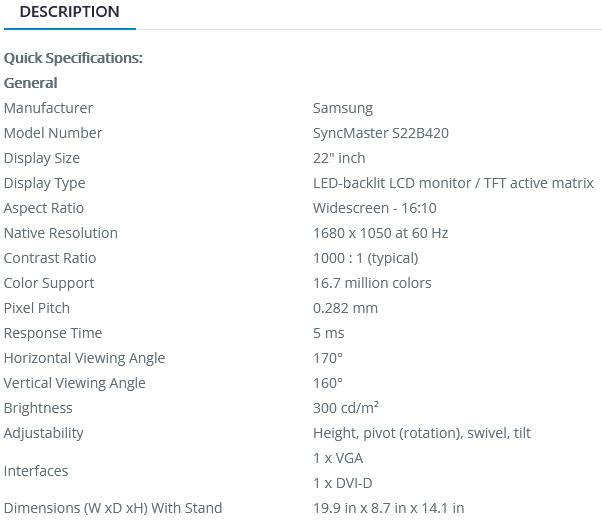Open the DESCRIPTION tab
The image size is (602, 520).
[69, 12]
